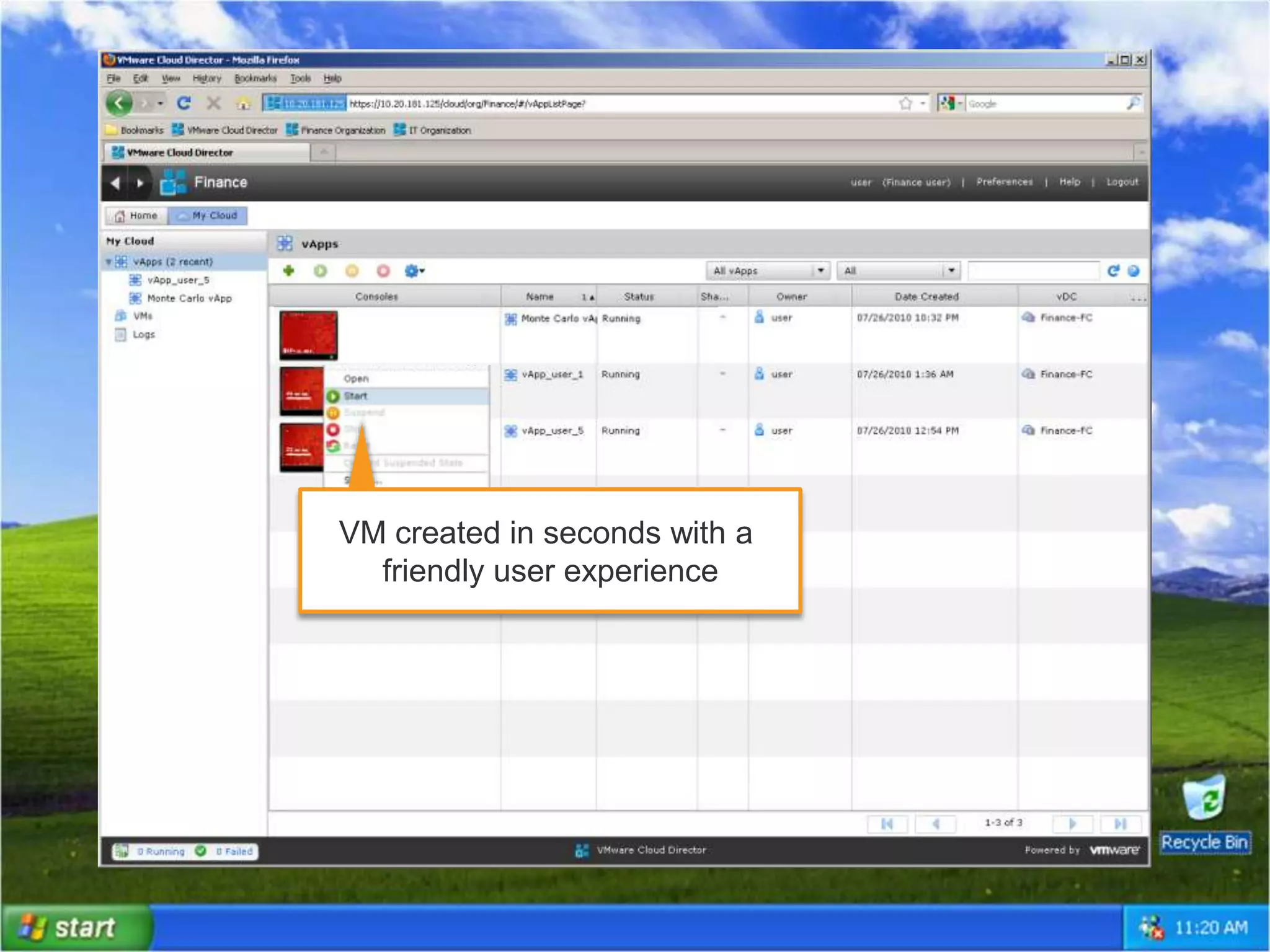Open the All vApps filter dropdown

click(x=768, y=271)
